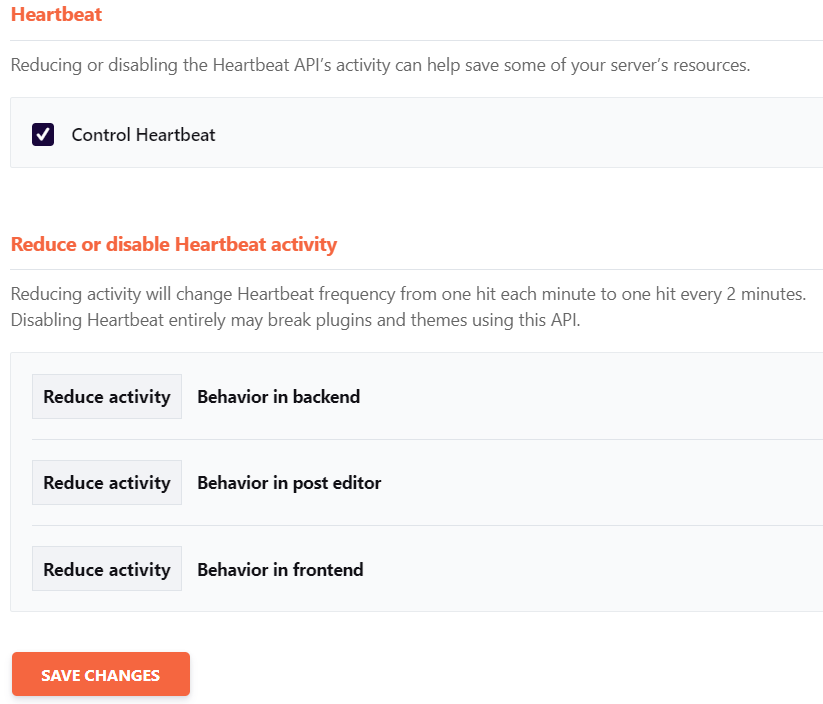The width and height of the screenshot is (823, 704).
Task: Click the Control Heartbeat label text
Action: (x=142, y=134)
